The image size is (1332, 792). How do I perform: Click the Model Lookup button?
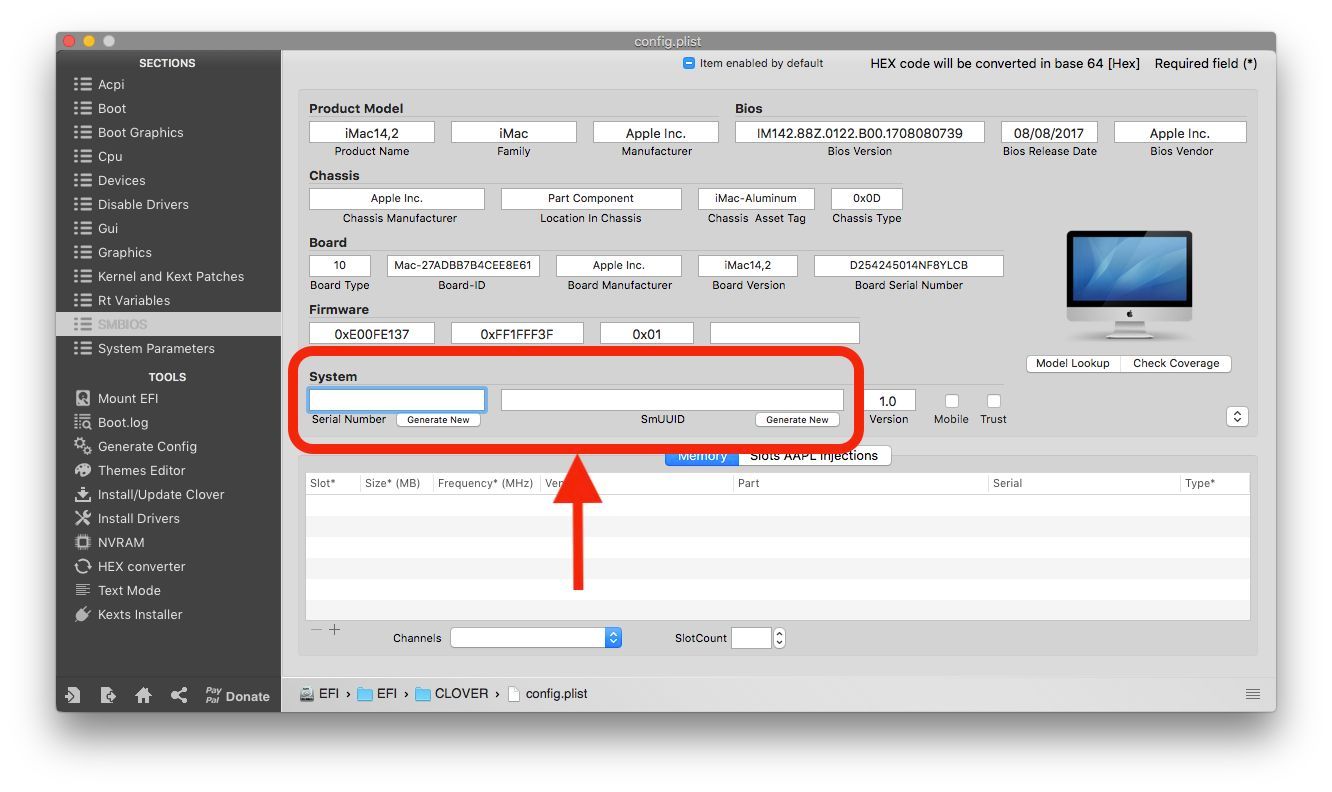pos(1073,363)
